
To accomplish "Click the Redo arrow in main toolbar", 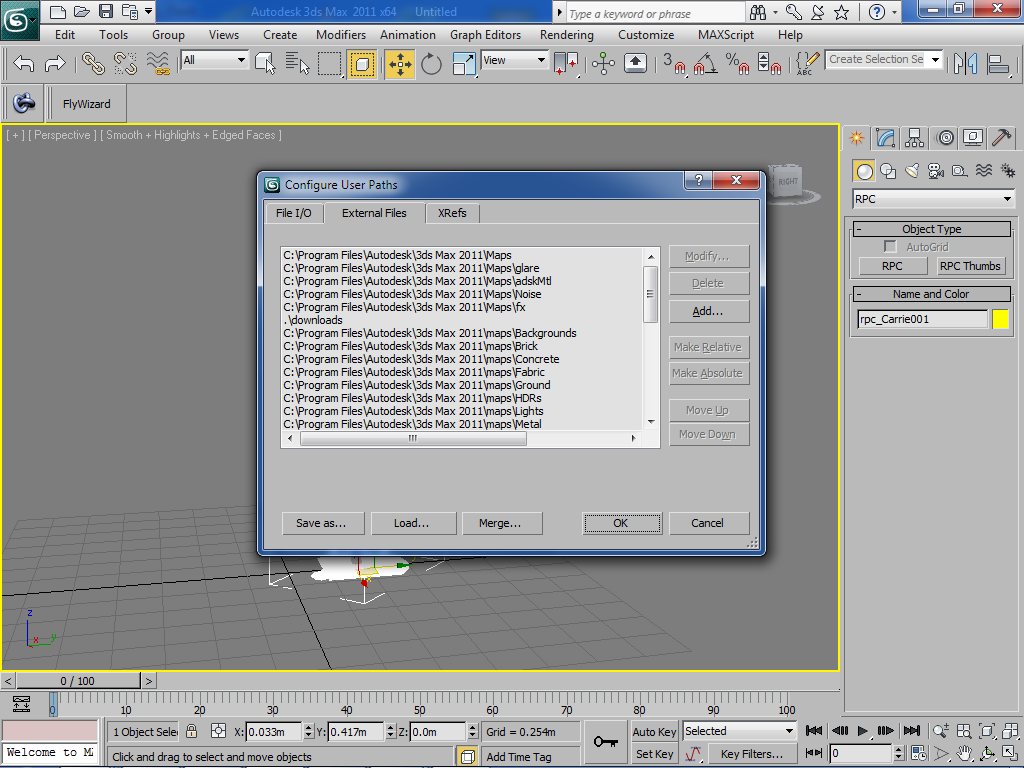I will [55, 64].
